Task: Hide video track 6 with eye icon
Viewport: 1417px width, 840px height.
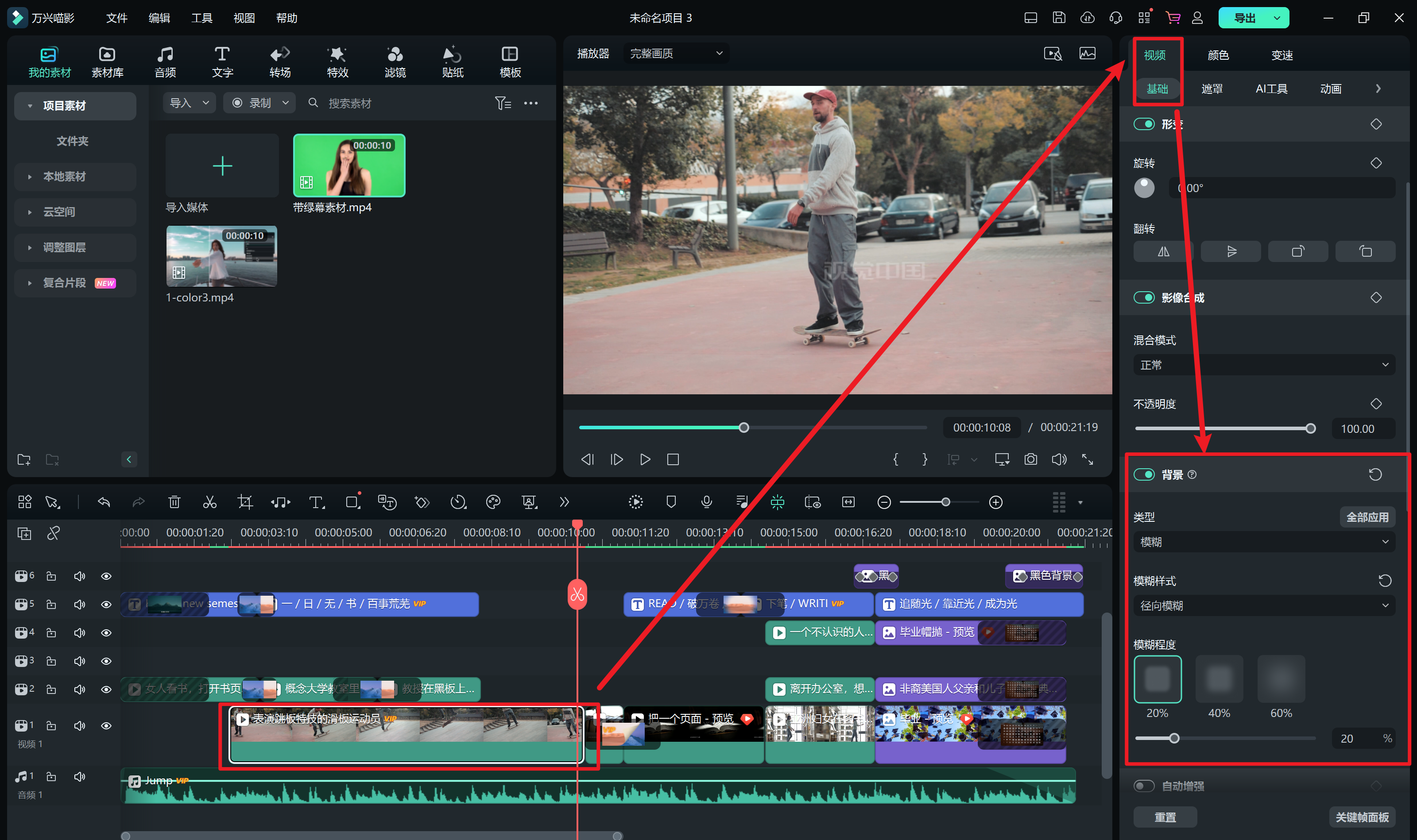Action: [106, 576]
